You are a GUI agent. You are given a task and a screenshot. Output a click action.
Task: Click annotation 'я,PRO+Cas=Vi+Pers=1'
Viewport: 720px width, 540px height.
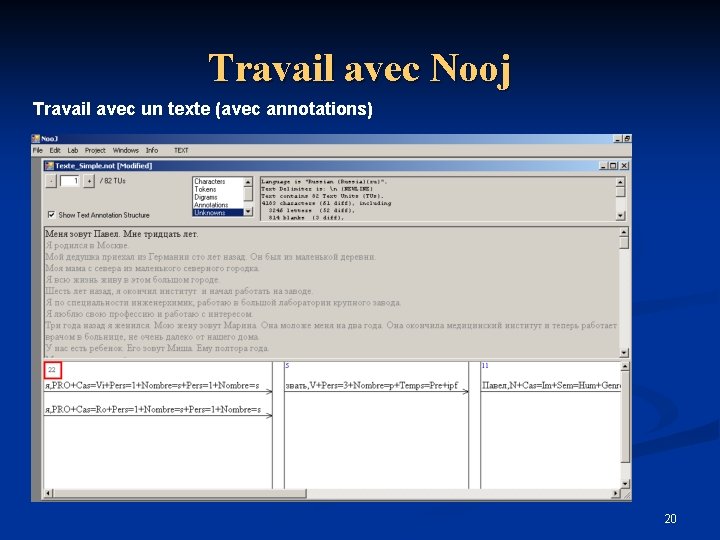tap(152, 385)
